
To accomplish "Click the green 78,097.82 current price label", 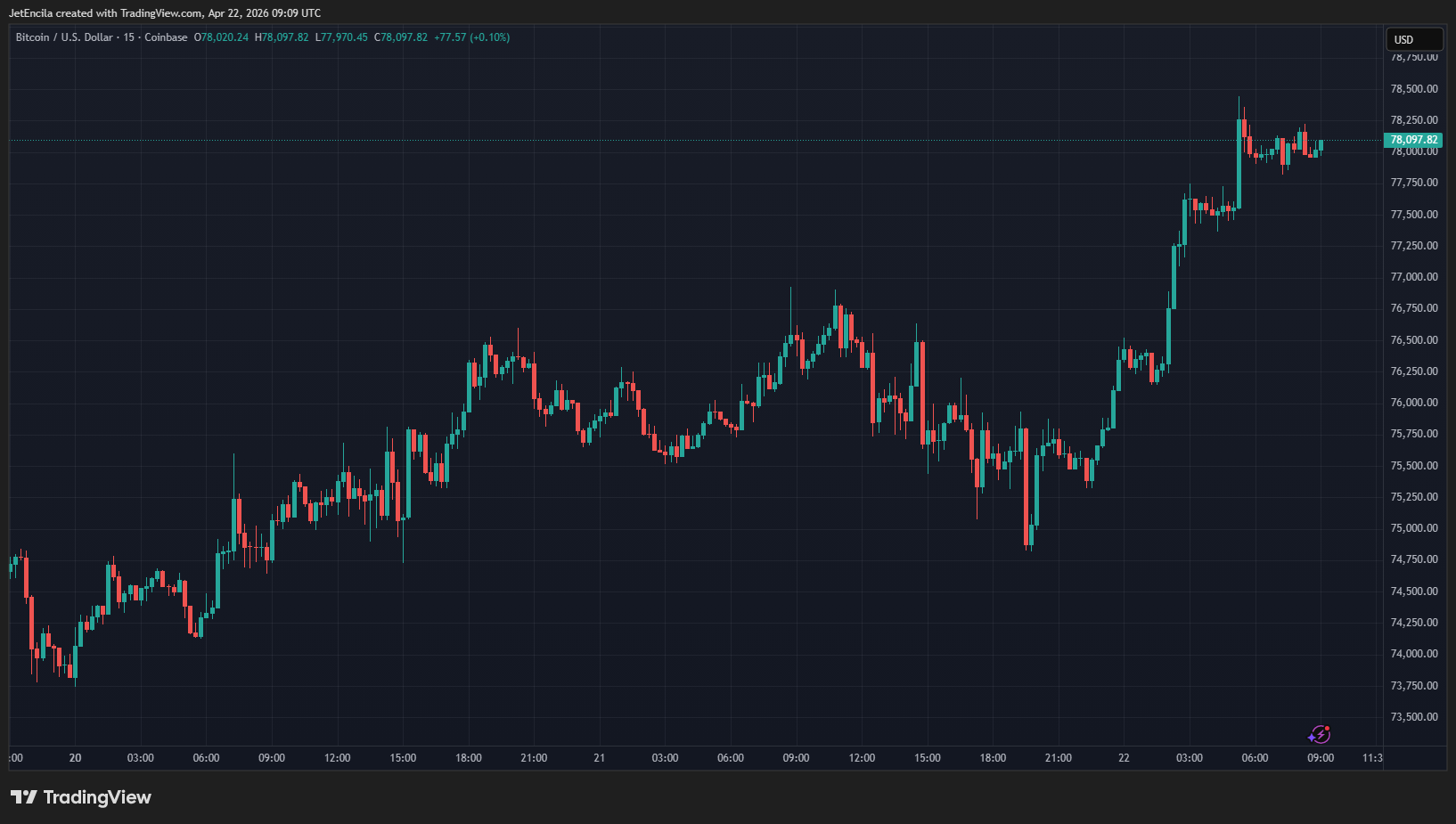I will click(1413, 140).
